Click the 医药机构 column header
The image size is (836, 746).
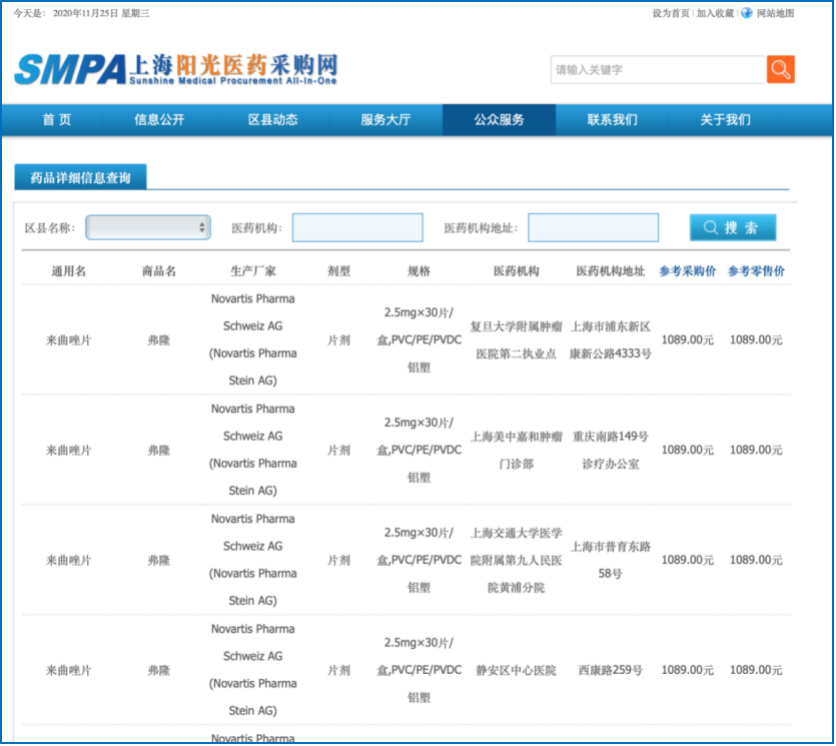tap(516, 271)
